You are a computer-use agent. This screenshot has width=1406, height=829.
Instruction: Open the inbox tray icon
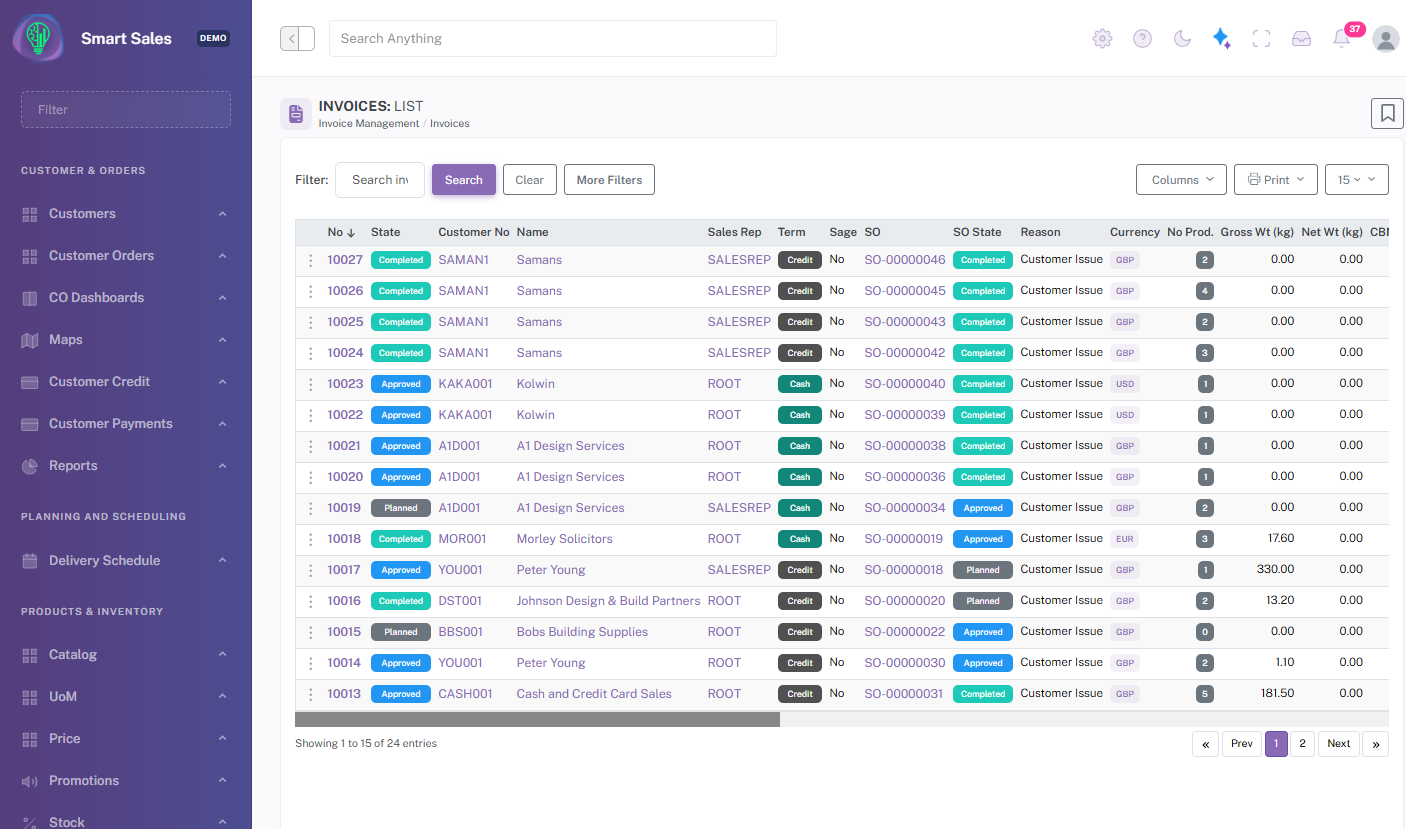[1301, 38]
